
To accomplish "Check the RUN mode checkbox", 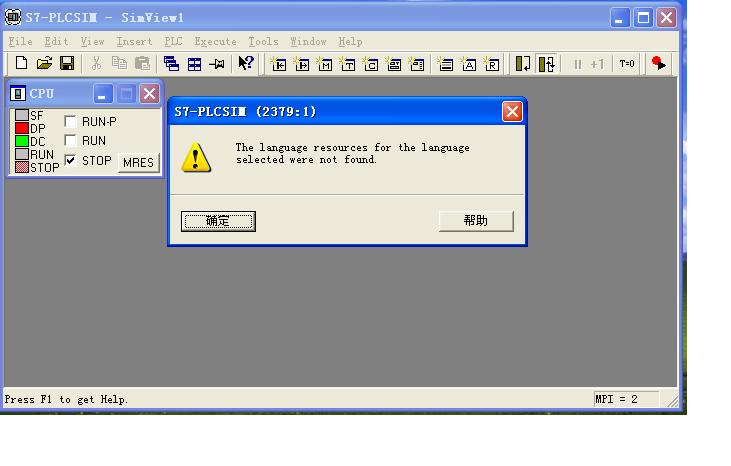I will [x=70, y=140].
